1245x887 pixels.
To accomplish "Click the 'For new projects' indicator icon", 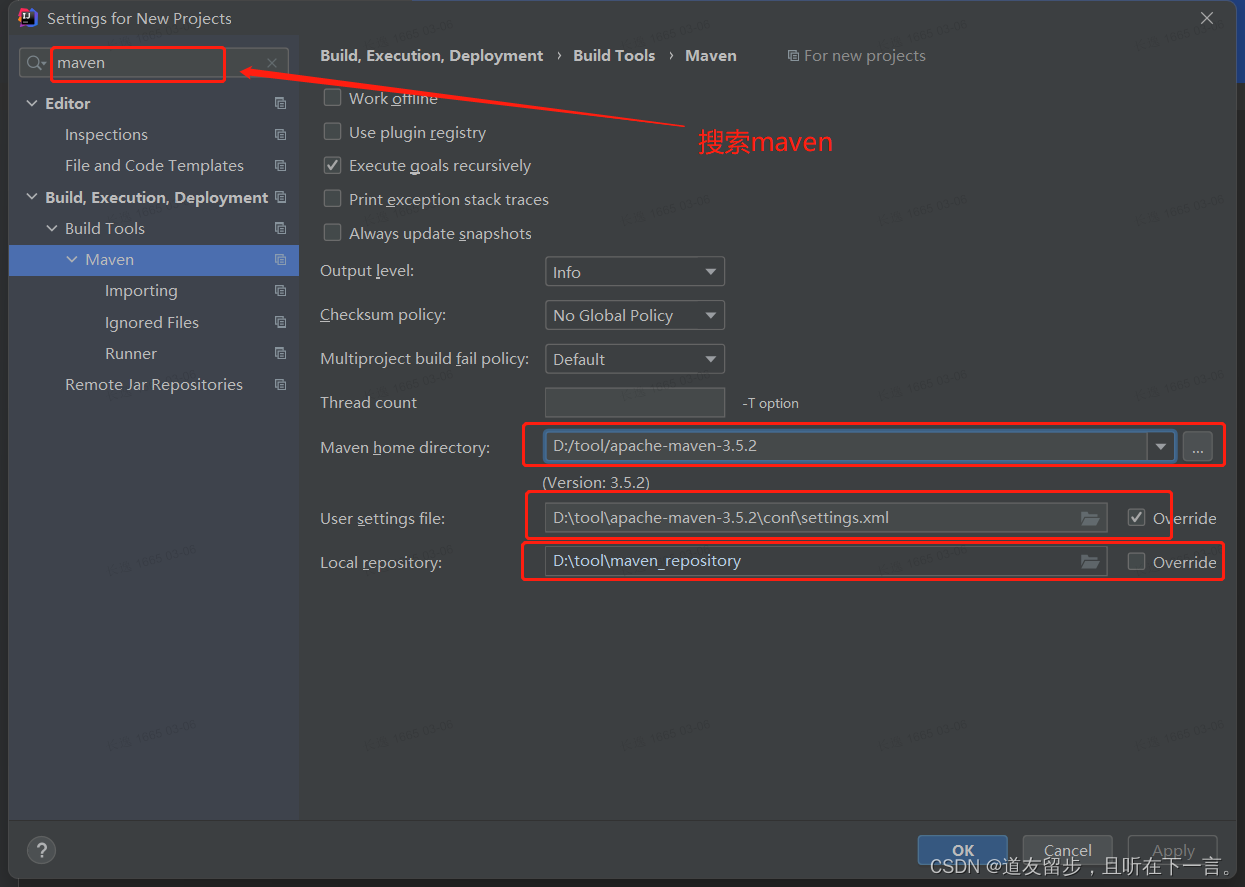I will [795, 55].
